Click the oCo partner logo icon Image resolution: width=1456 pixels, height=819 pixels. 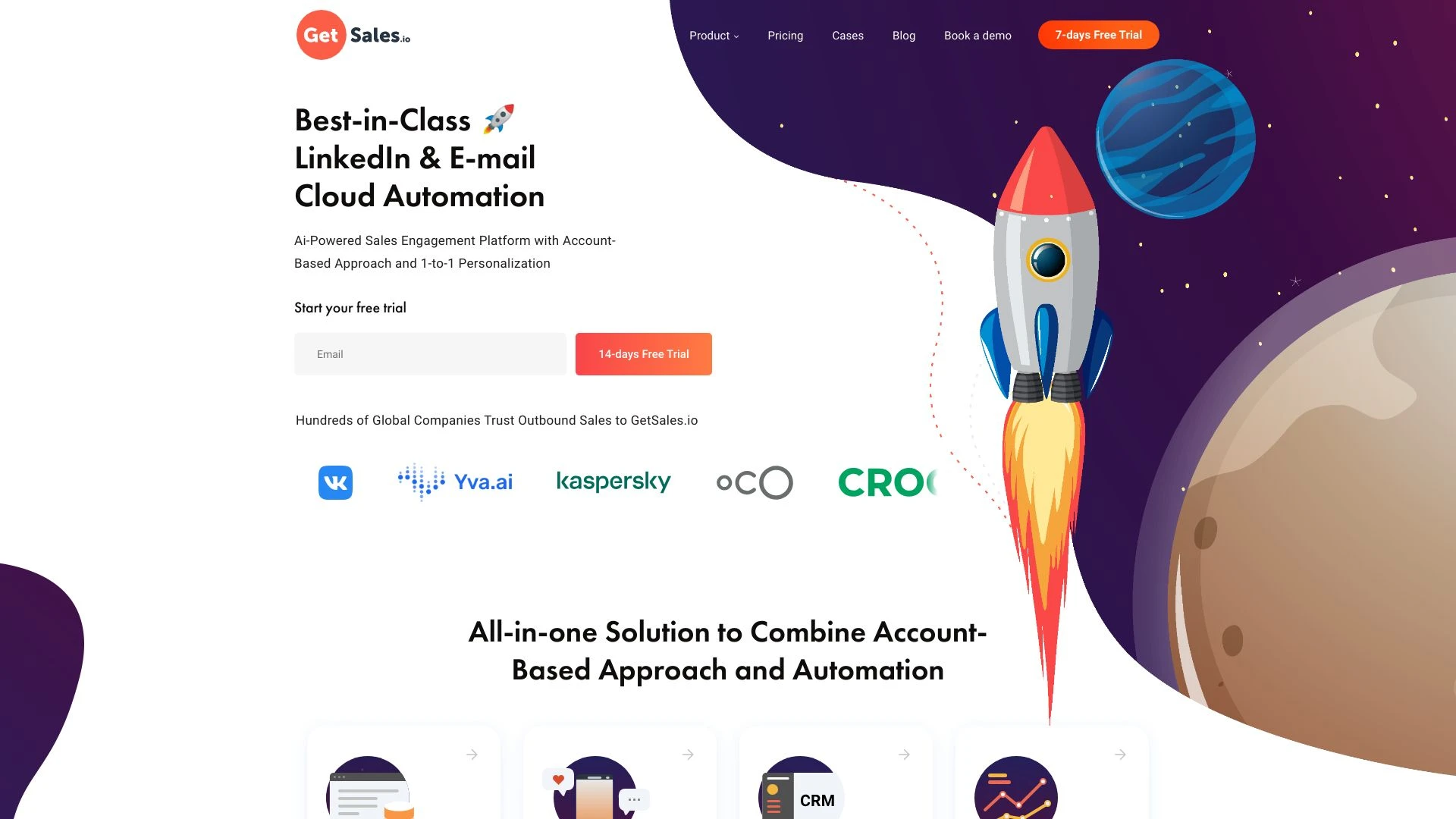pyautogui.click(x=755, y=482)
